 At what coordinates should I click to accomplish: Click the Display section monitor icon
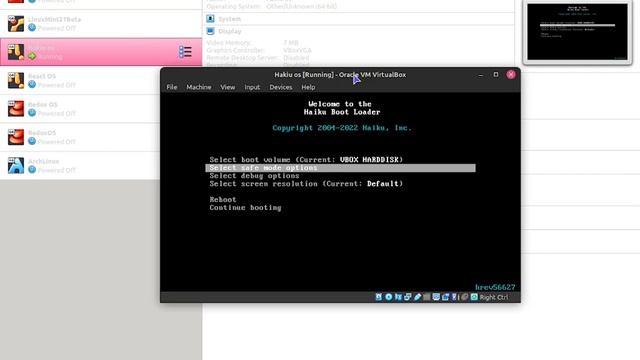pos(210,31)
